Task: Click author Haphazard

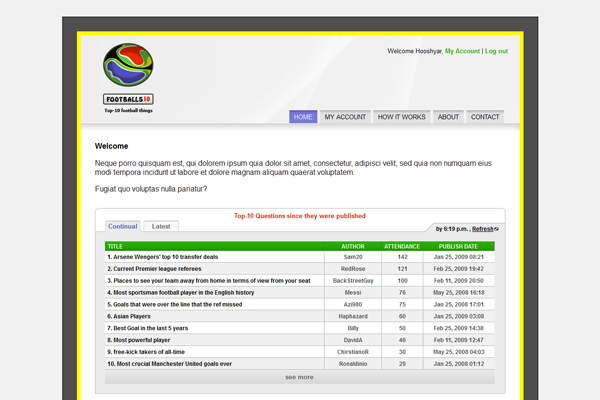Action: tap(353, 316)
